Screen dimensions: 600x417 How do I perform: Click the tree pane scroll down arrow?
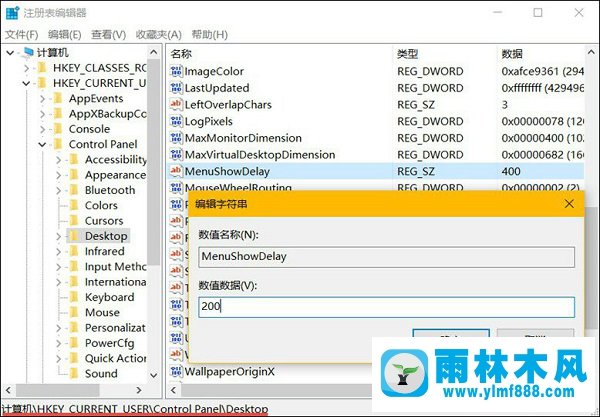153,375
